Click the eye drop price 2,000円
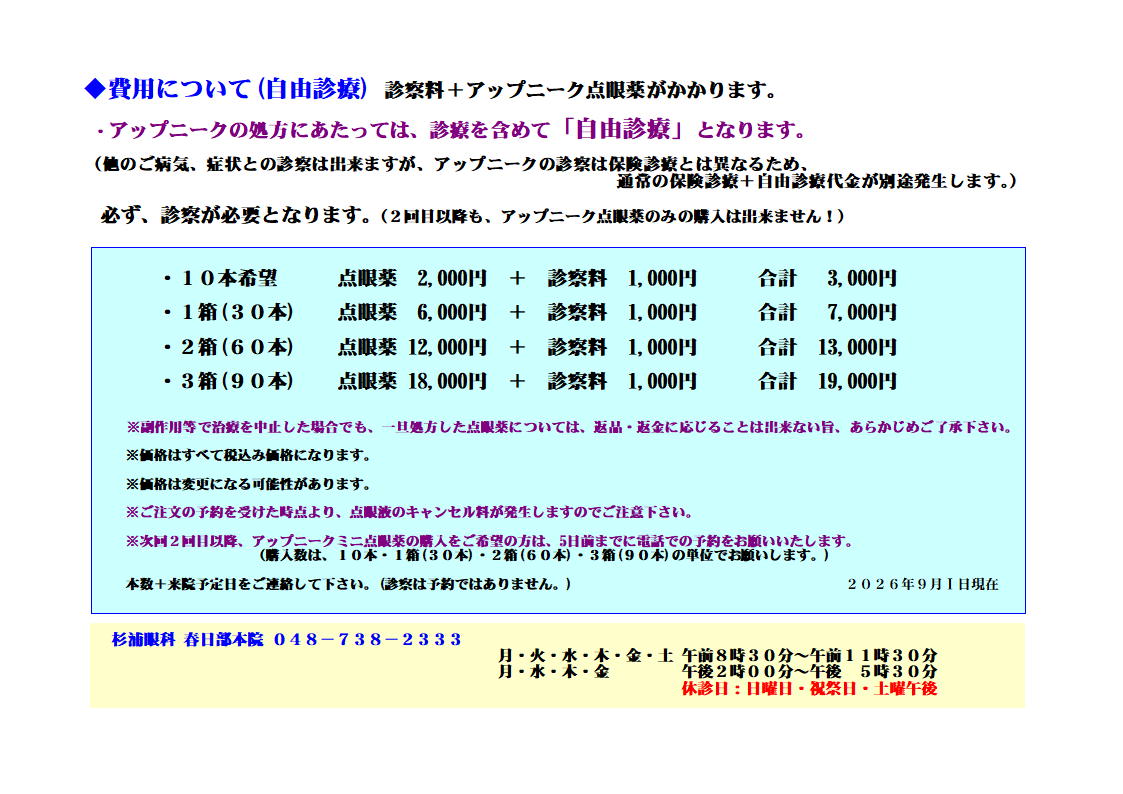Image resolution: width=1123 pixels, height=794 pixels. [x=452, y=278]
